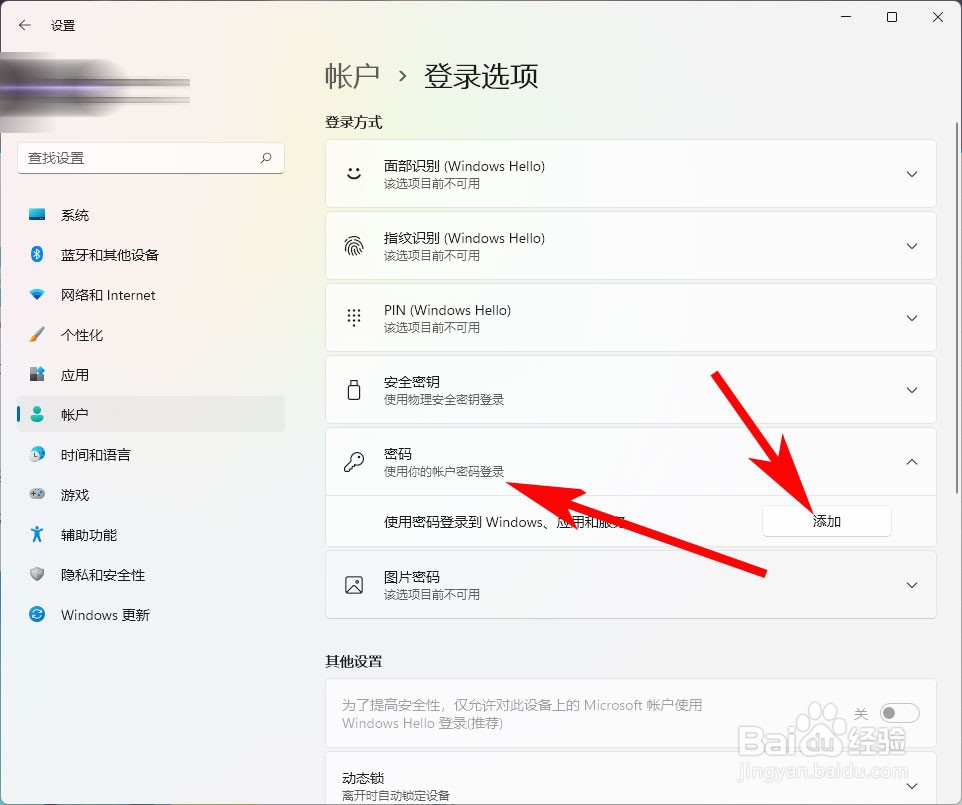The image size is (962, 805).
Task: Click the Bluetooth icon in sidebar
Action: tap(37, 254)
